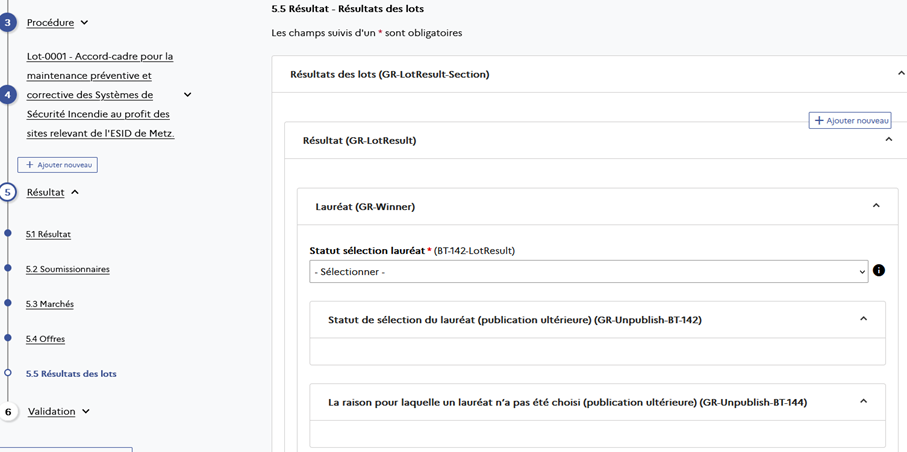Image resolution: width=907 pixels, height=452 pixels.
Task: Open the Lot-0001 Accord-cadre link
Action: (x=101, y=95)
